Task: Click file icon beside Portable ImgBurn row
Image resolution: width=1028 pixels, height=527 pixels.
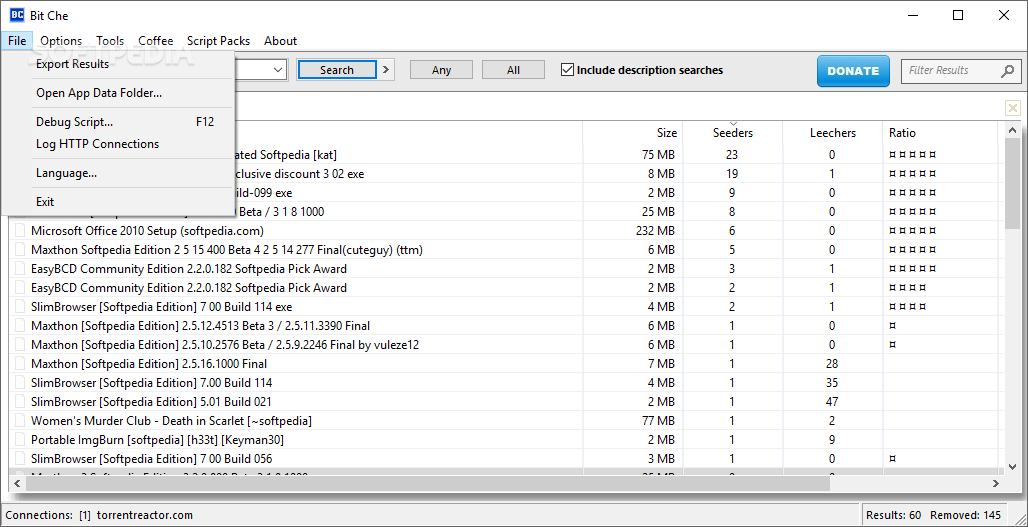Action: (20, 440)
